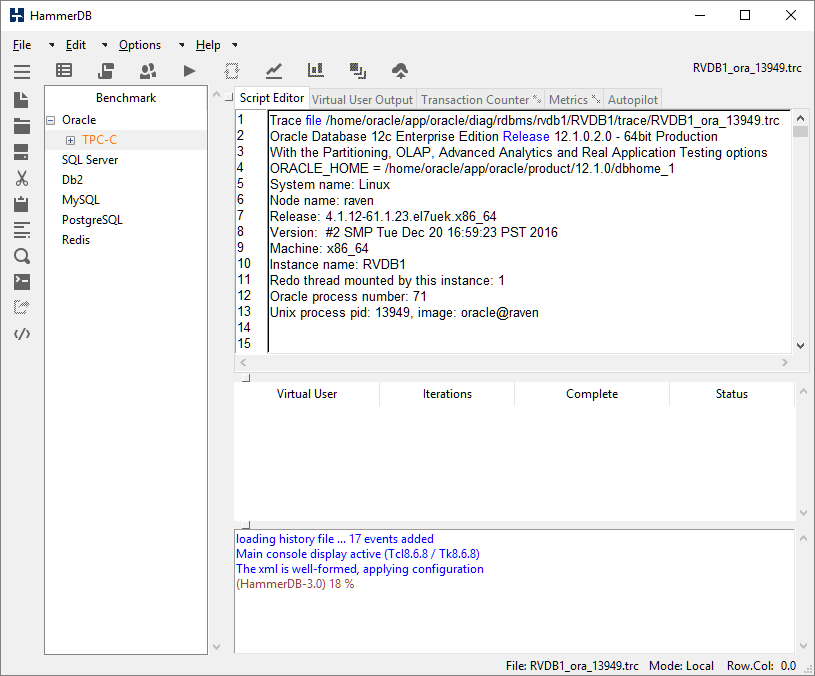Switch to the Script Editor tab
815x676 pixels.
click(272, 98)
